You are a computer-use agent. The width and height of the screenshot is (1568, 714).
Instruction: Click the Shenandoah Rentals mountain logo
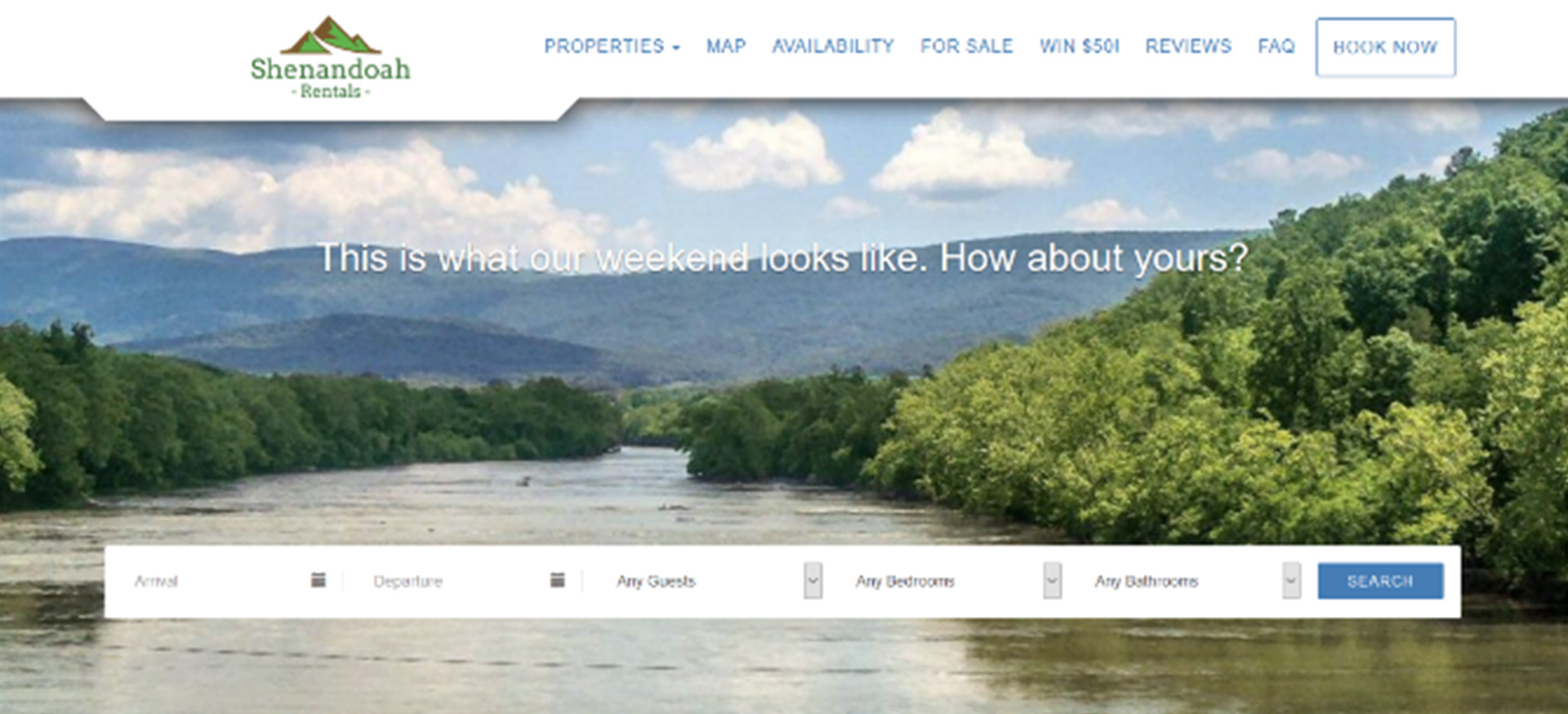coord(330,35)
